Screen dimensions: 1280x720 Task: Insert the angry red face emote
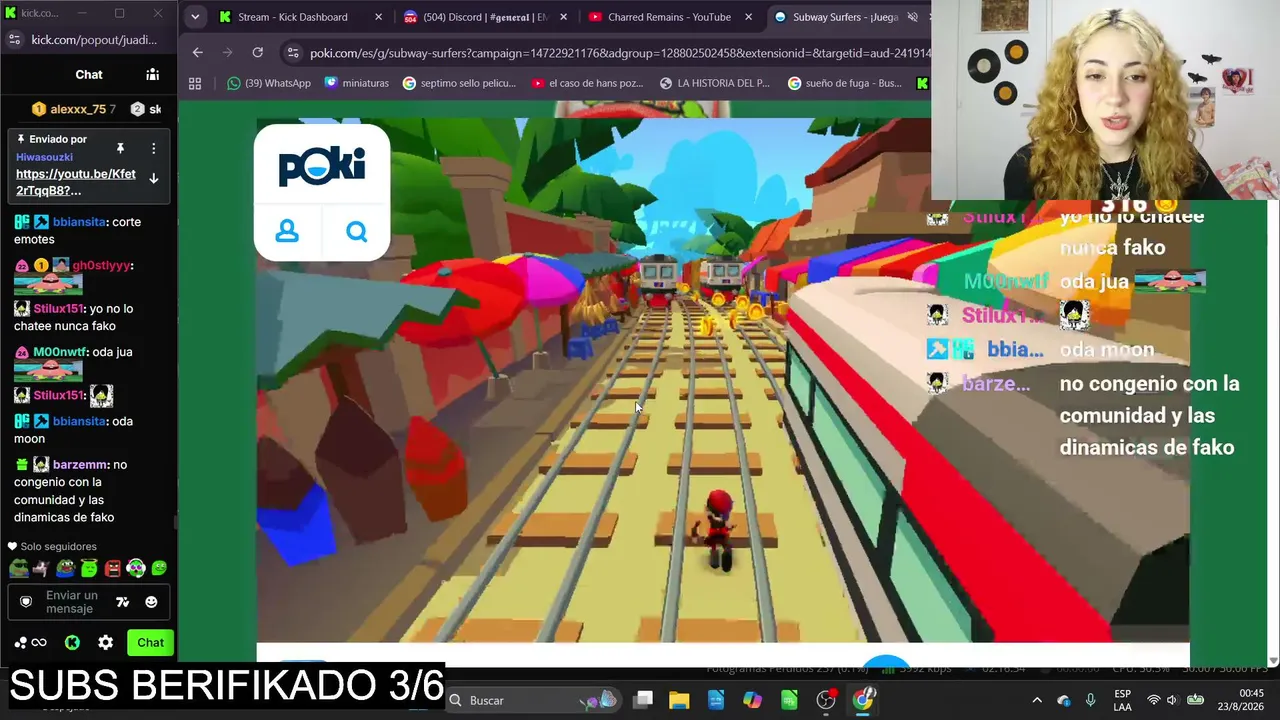point(112,568)
